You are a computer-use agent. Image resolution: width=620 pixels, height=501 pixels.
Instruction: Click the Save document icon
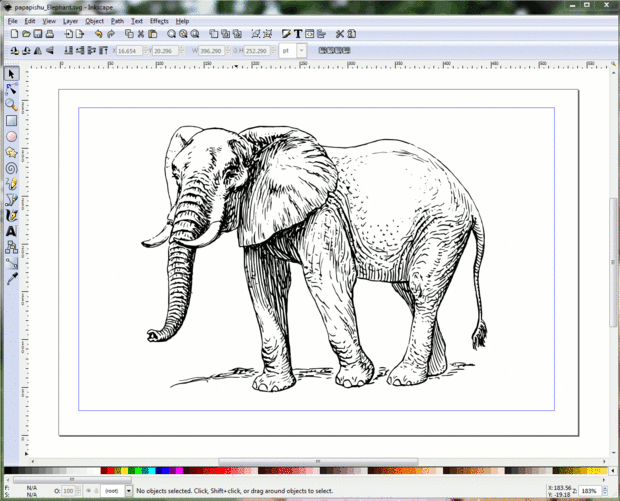(x=38, y=34)
